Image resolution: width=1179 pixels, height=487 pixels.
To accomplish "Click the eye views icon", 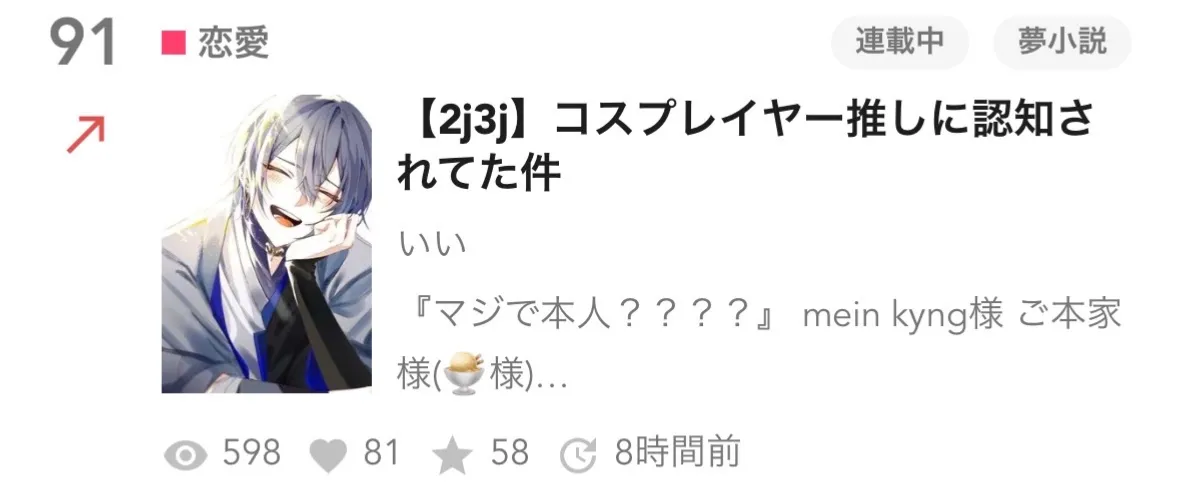I will point(185,455).
